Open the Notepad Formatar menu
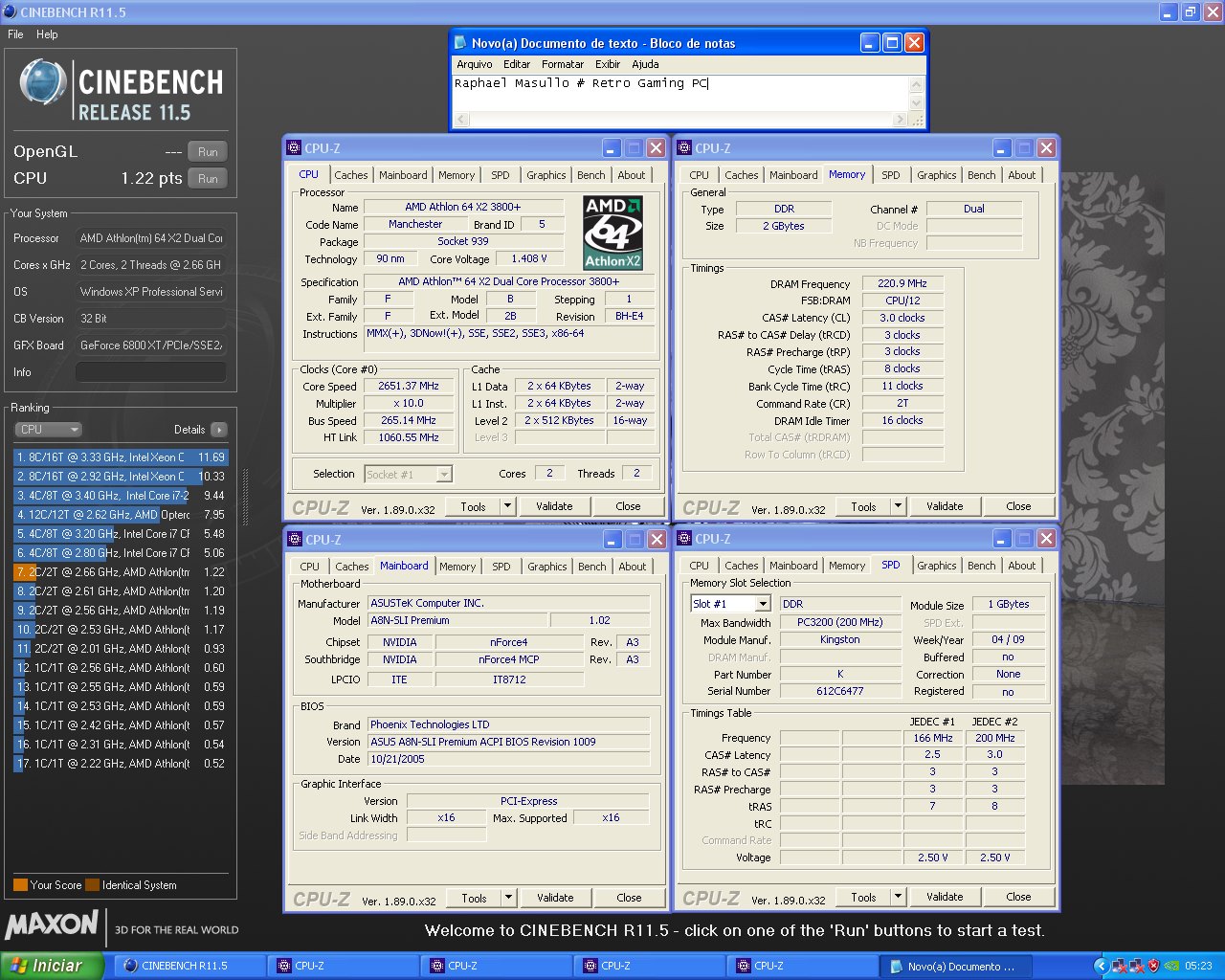The width and height of the screenshot is (1225, 980). (563, 64)
